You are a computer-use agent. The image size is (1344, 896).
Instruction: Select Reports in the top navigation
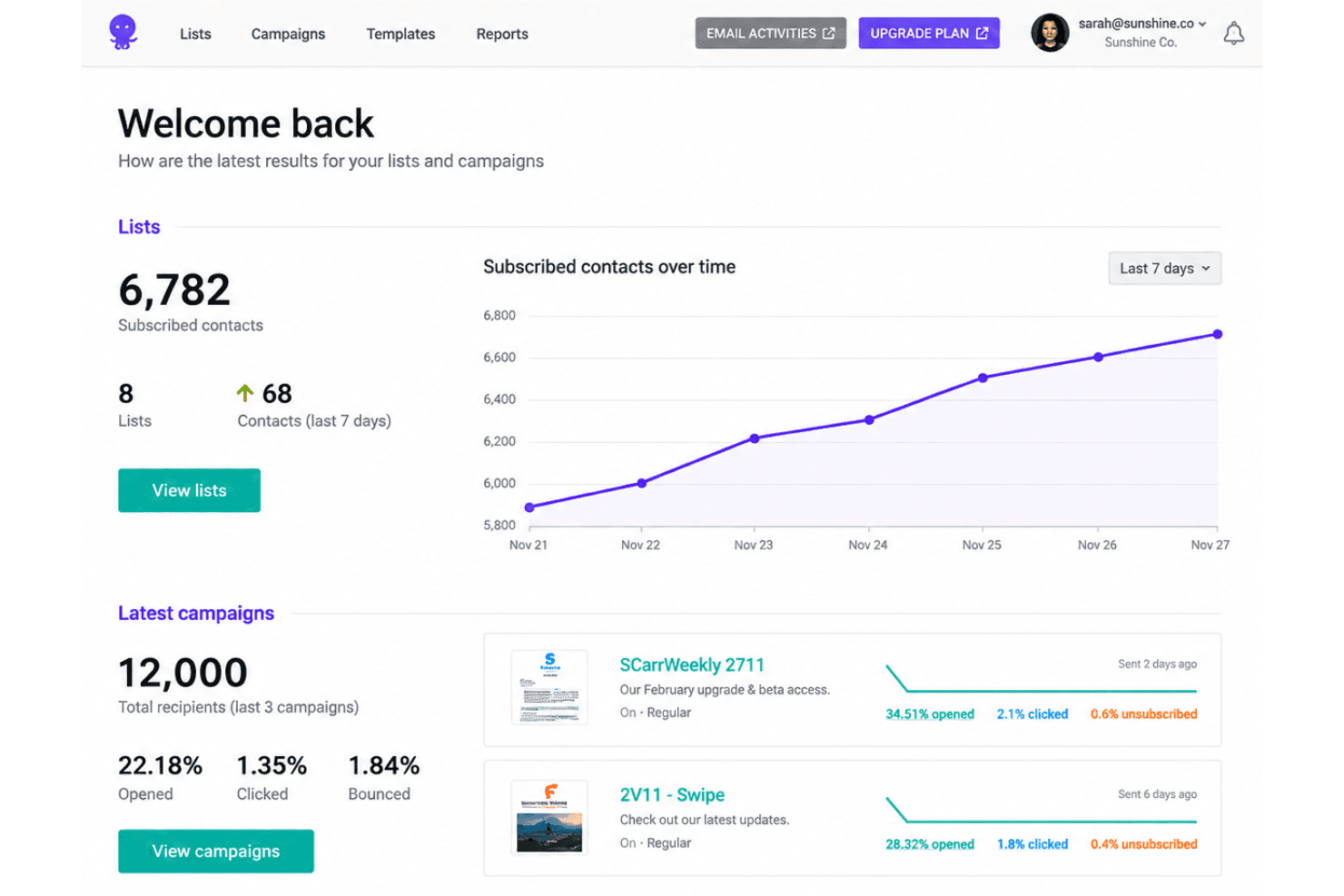(502, 34)
